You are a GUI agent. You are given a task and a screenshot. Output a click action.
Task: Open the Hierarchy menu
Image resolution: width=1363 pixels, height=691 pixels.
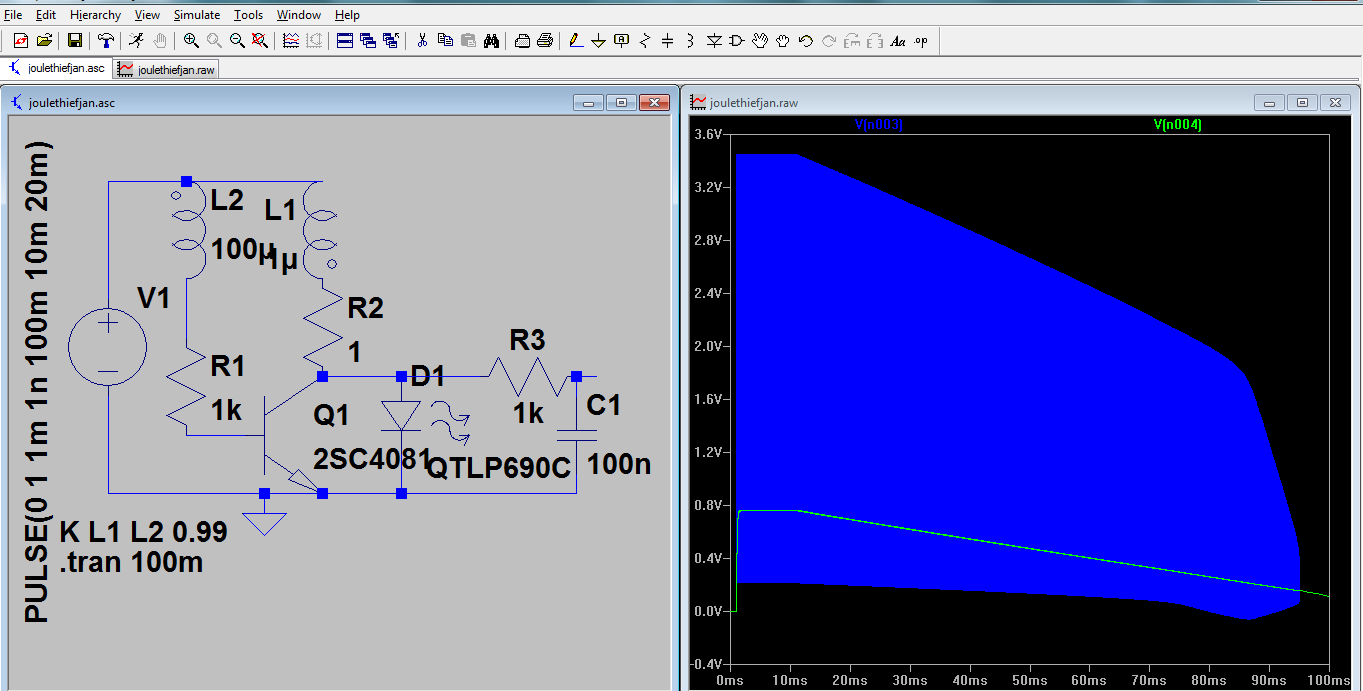96,15
